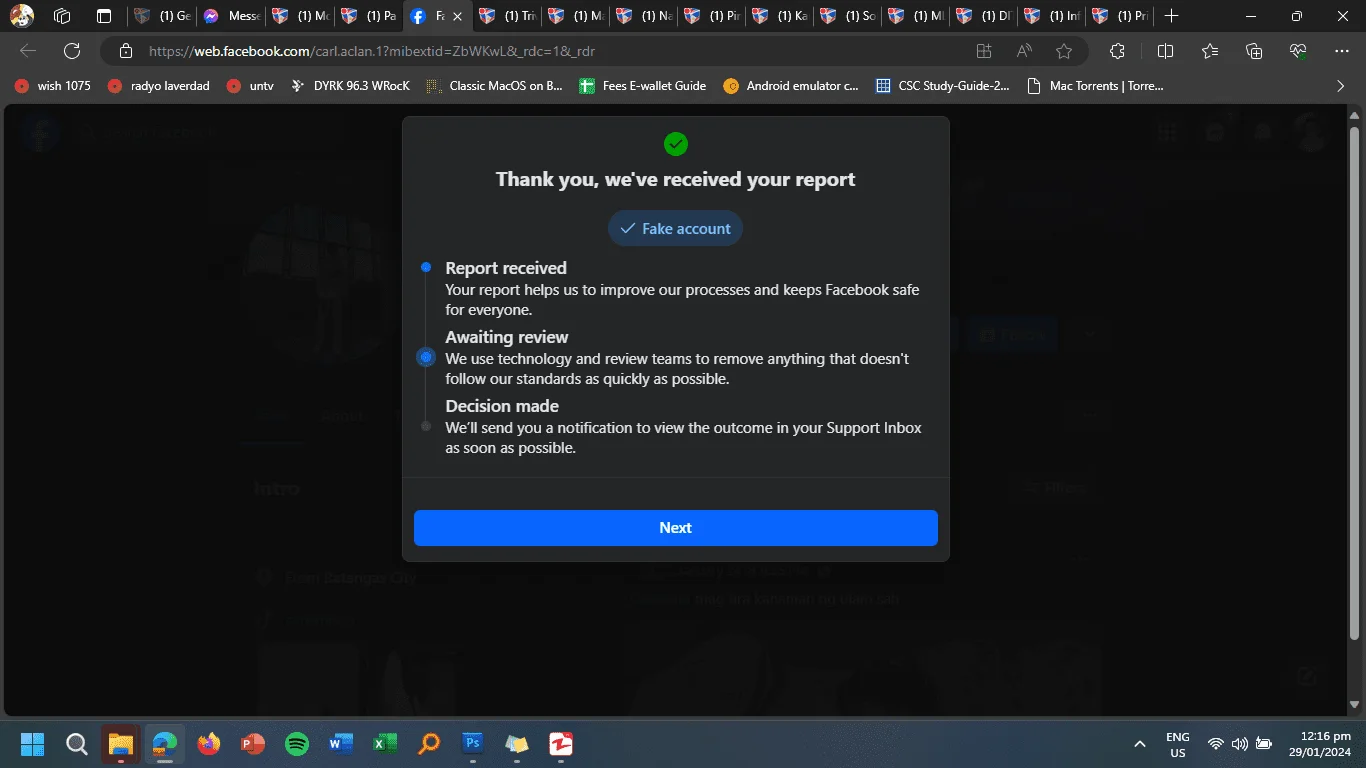1366x768 pixels.
Task: Open the Collections icon
Action: pos(1254,51)
